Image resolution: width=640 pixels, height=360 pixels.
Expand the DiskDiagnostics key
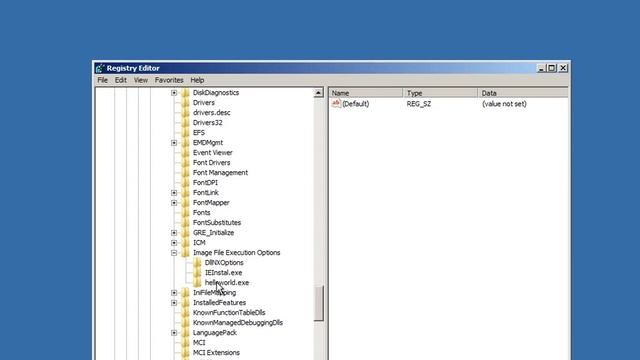pyautogui.click(x=174, y=93)
